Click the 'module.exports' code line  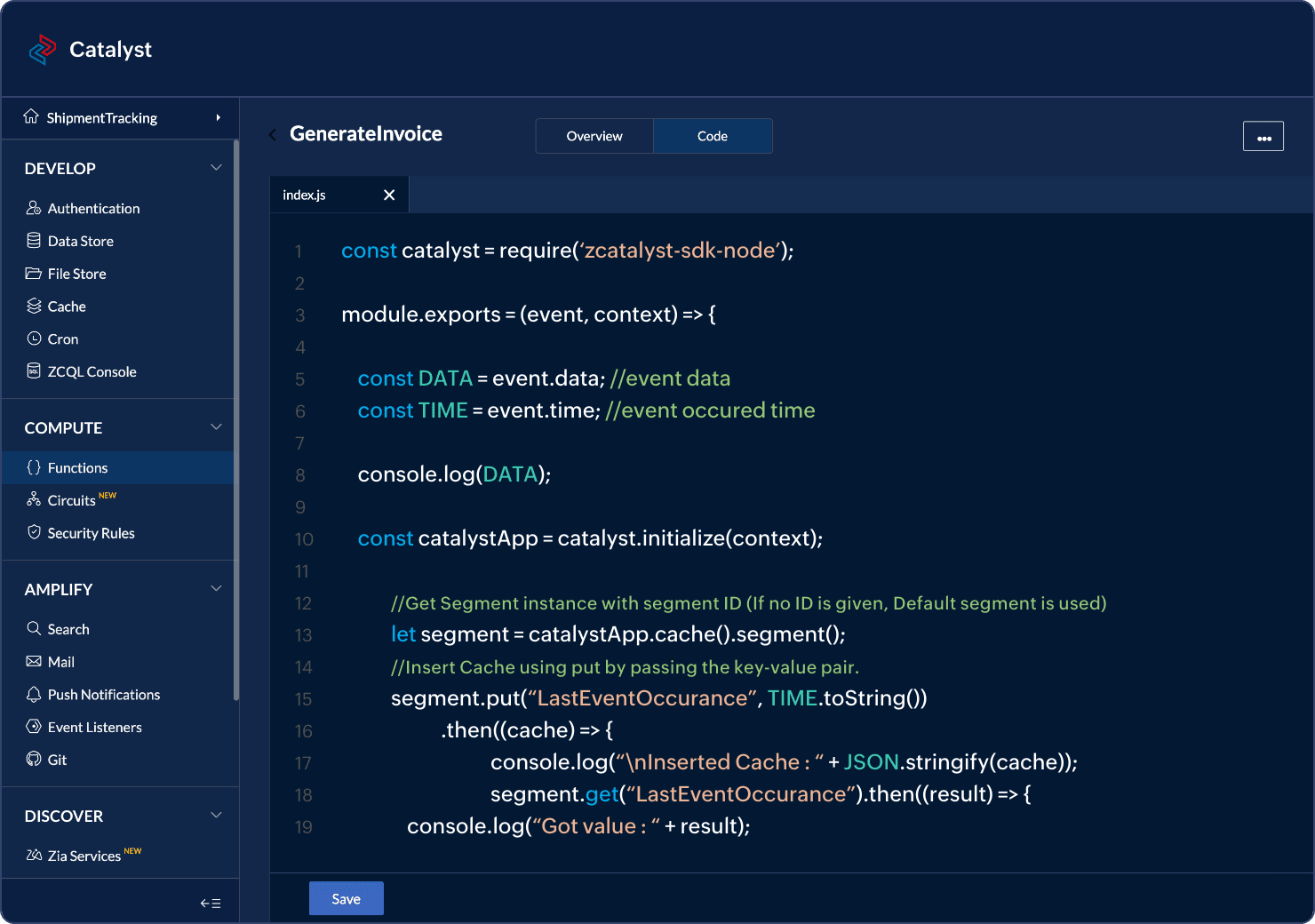point(529,315)
